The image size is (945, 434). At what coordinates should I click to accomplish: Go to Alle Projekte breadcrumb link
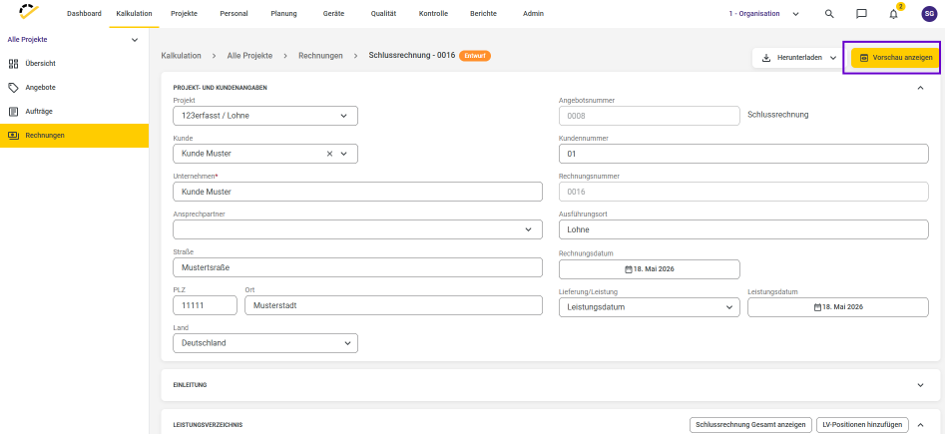tap(250, 55)
